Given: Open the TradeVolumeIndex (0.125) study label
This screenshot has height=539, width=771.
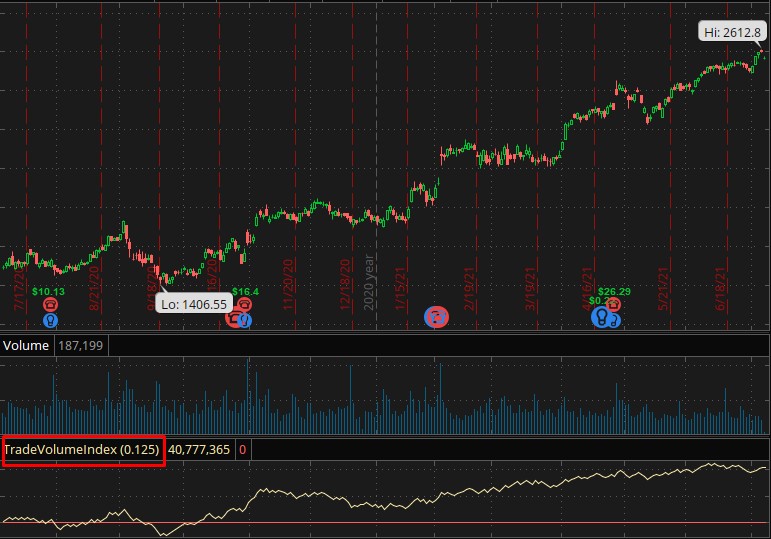Looking at the screenshot, I should point(82,450).
